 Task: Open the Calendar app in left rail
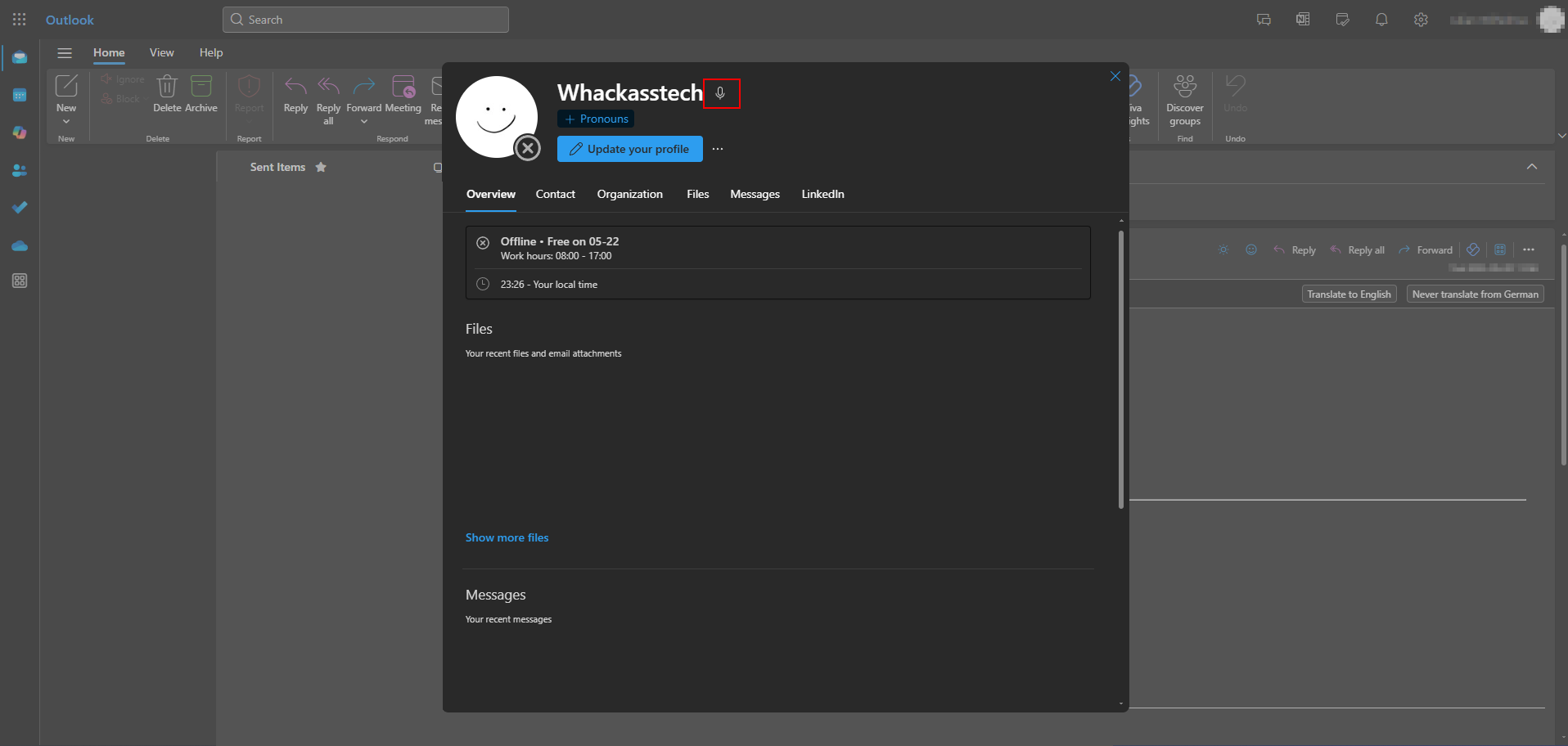(x=20, y=96)
